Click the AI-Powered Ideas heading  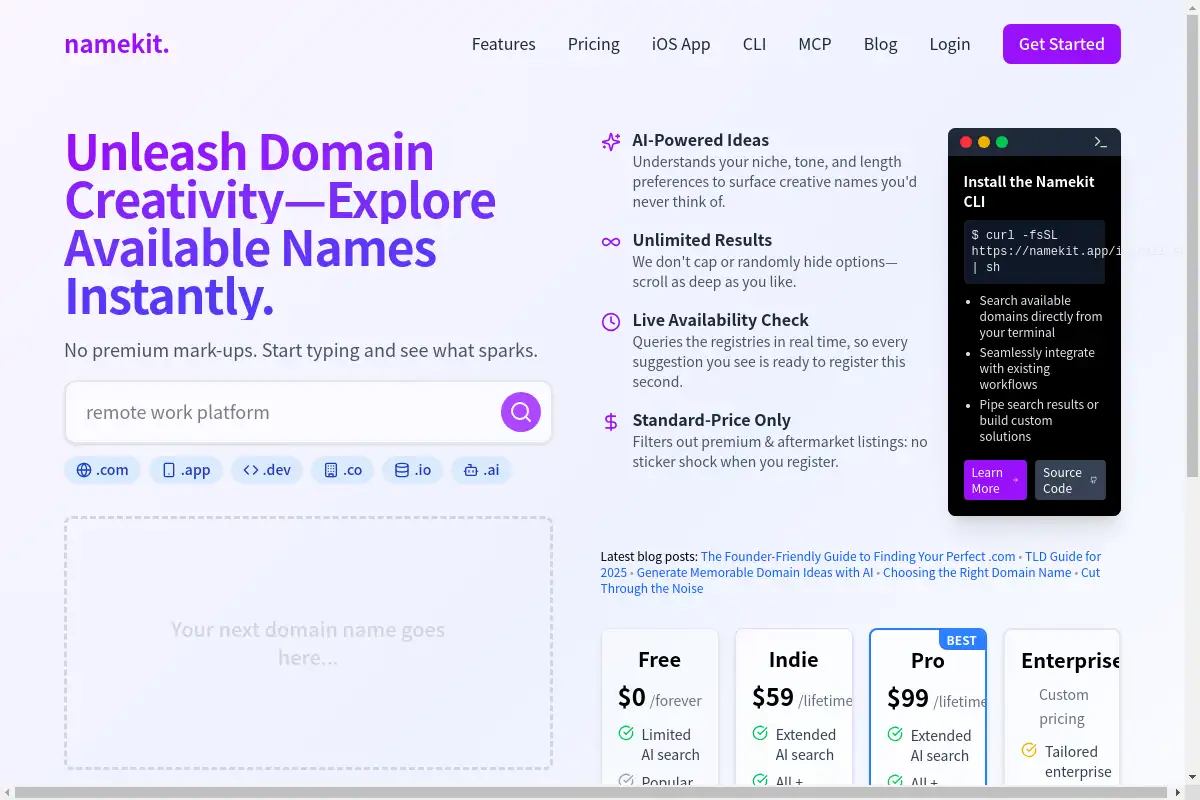click(701, 140)
